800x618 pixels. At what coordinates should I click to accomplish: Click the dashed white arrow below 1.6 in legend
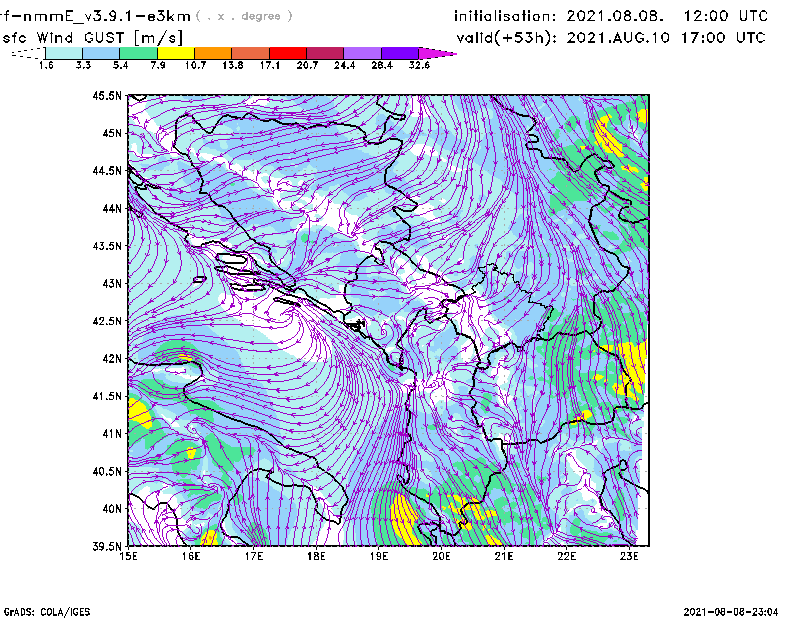coord(28,53)
